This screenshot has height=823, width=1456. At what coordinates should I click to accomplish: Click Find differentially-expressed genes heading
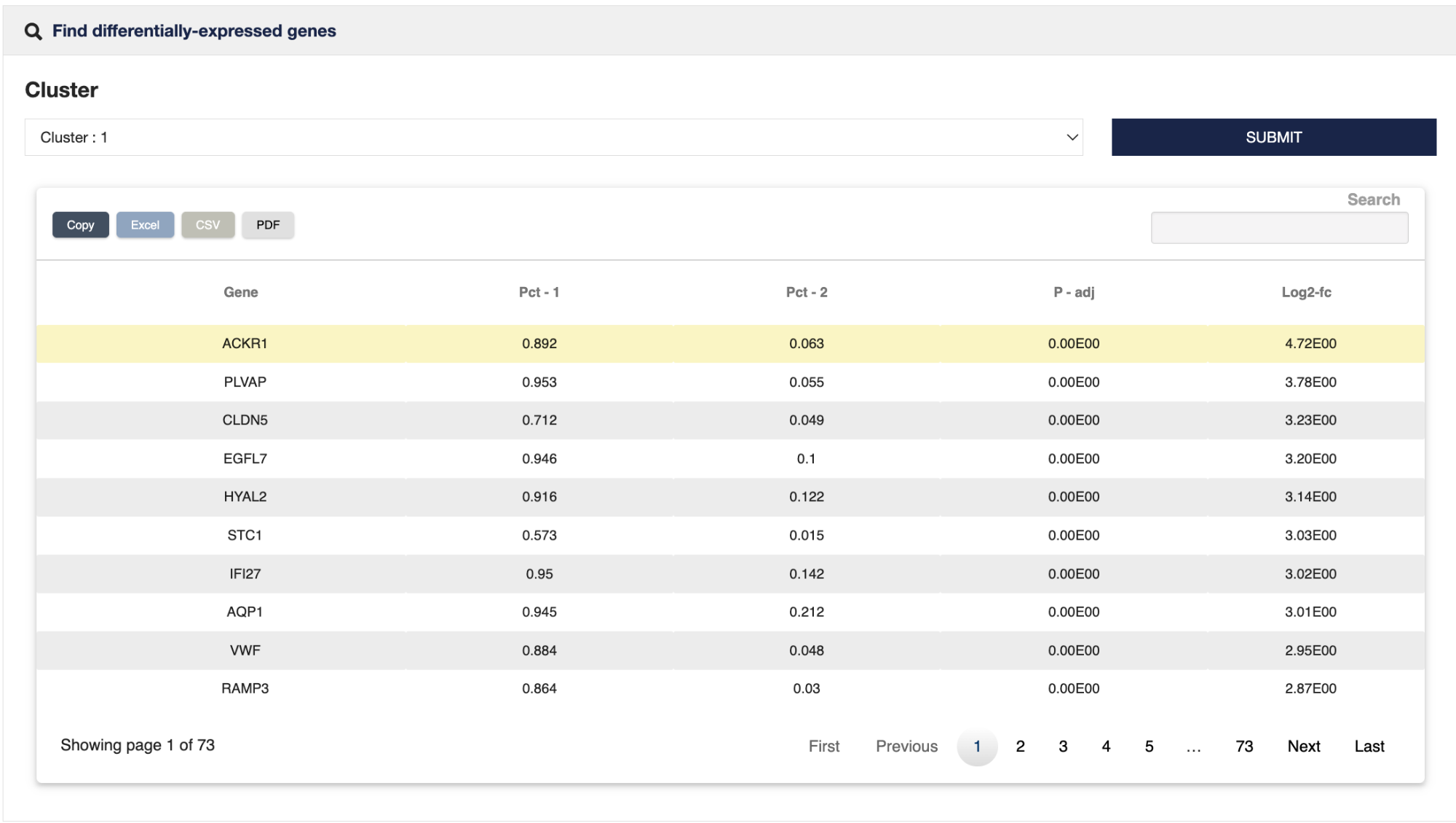click(194, 31)
